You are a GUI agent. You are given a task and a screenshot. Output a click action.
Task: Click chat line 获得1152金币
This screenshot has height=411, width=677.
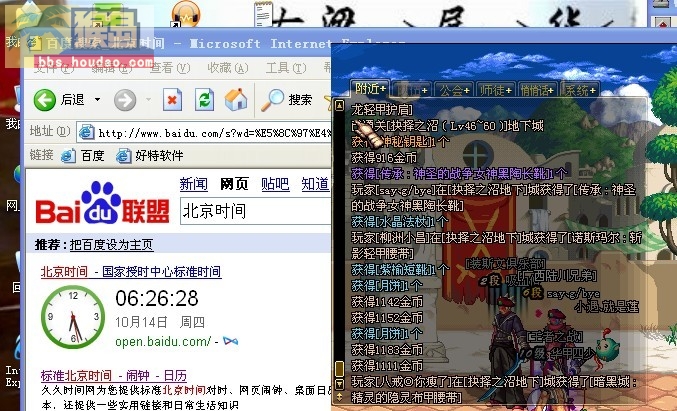point(387,317)
